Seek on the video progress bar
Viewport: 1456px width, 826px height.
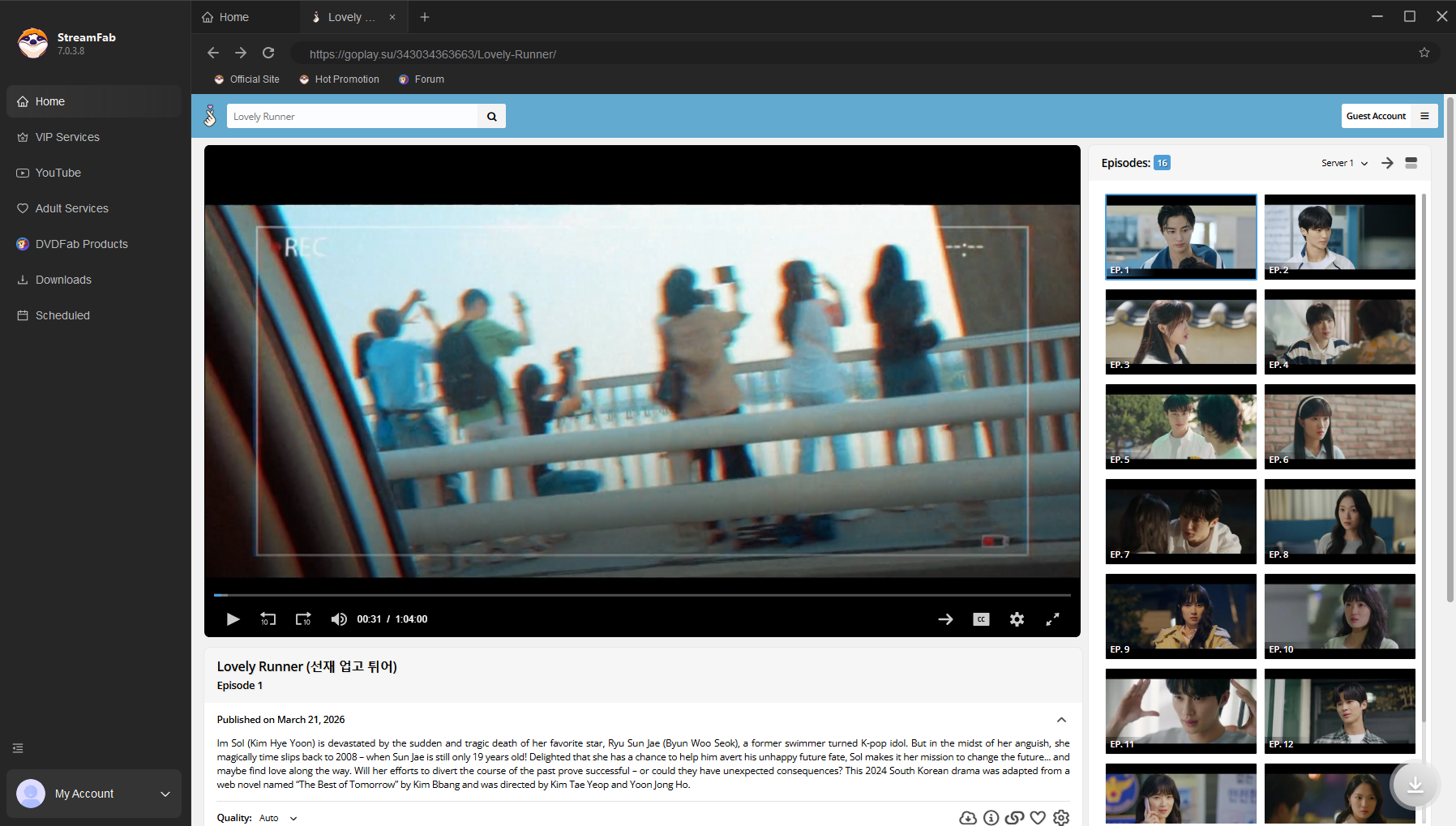[x=642, y=595]
